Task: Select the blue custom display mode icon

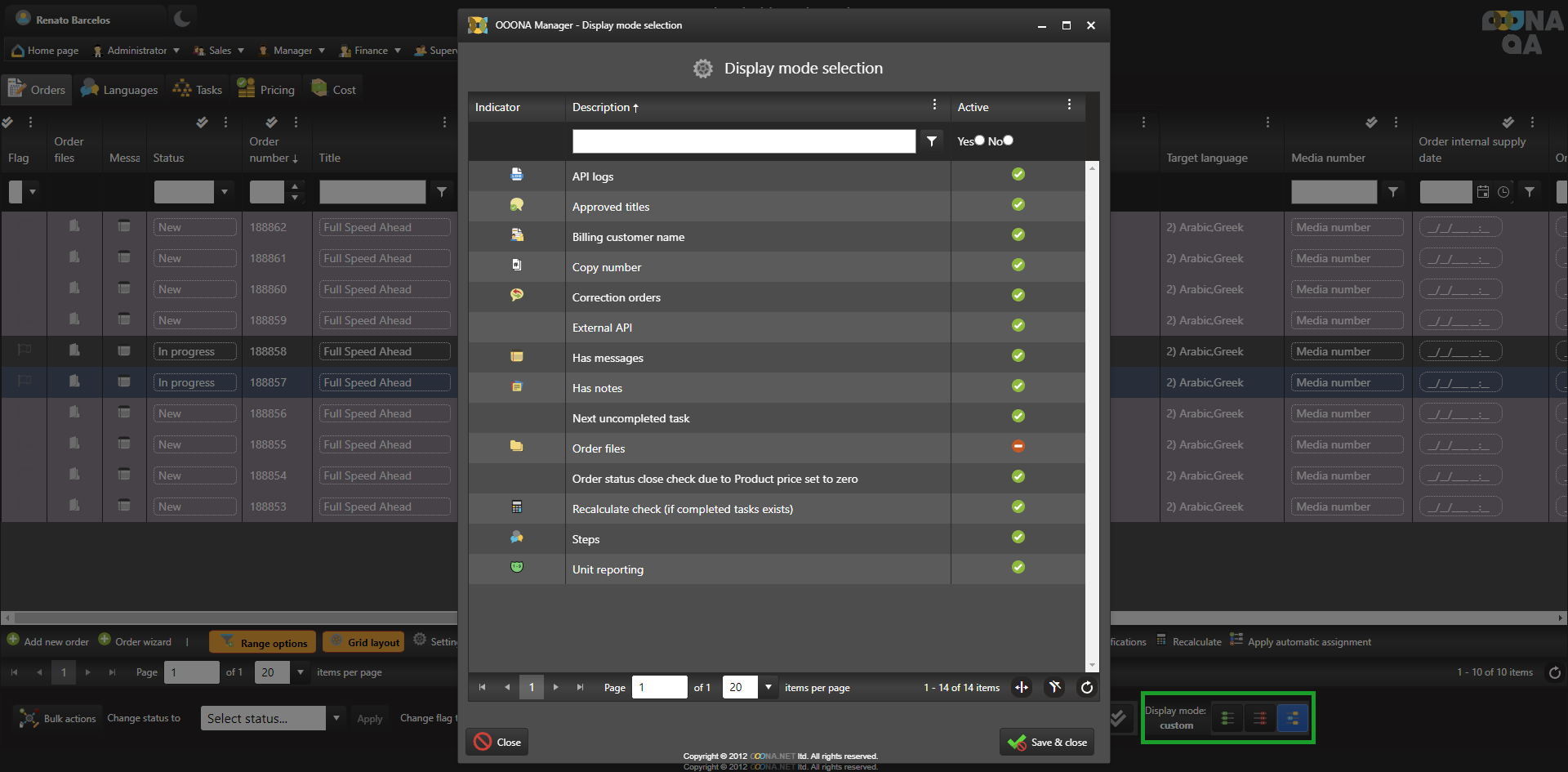Action: click(1292, 719)
